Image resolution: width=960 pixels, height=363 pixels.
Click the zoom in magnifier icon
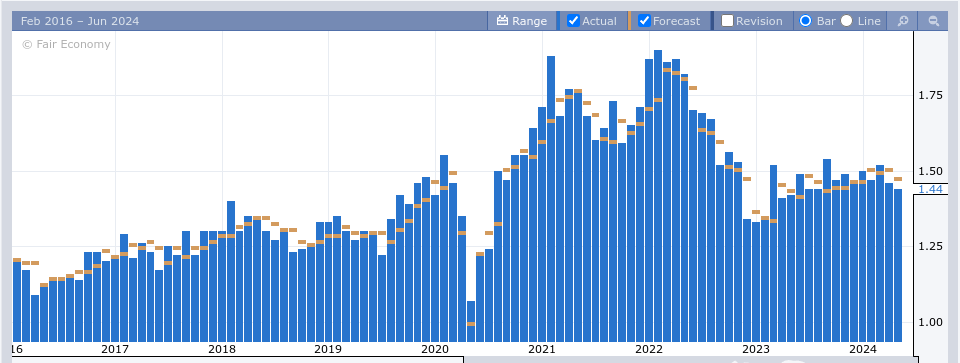point(902,21)
